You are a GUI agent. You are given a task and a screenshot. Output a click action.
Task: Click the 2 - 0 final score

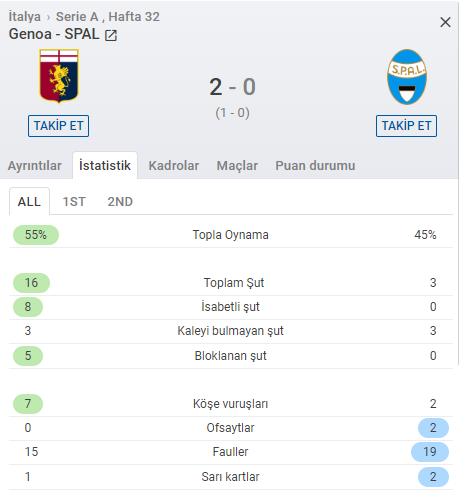click(x=232, y=87)
